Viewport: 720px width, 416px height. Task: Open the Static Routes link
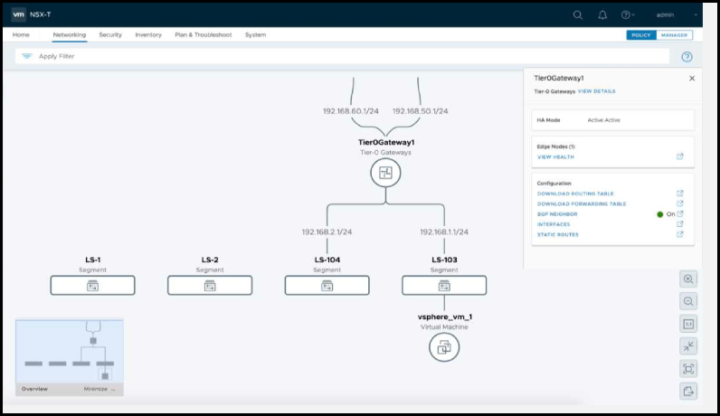pyautogui.click(x=558, y=235)
